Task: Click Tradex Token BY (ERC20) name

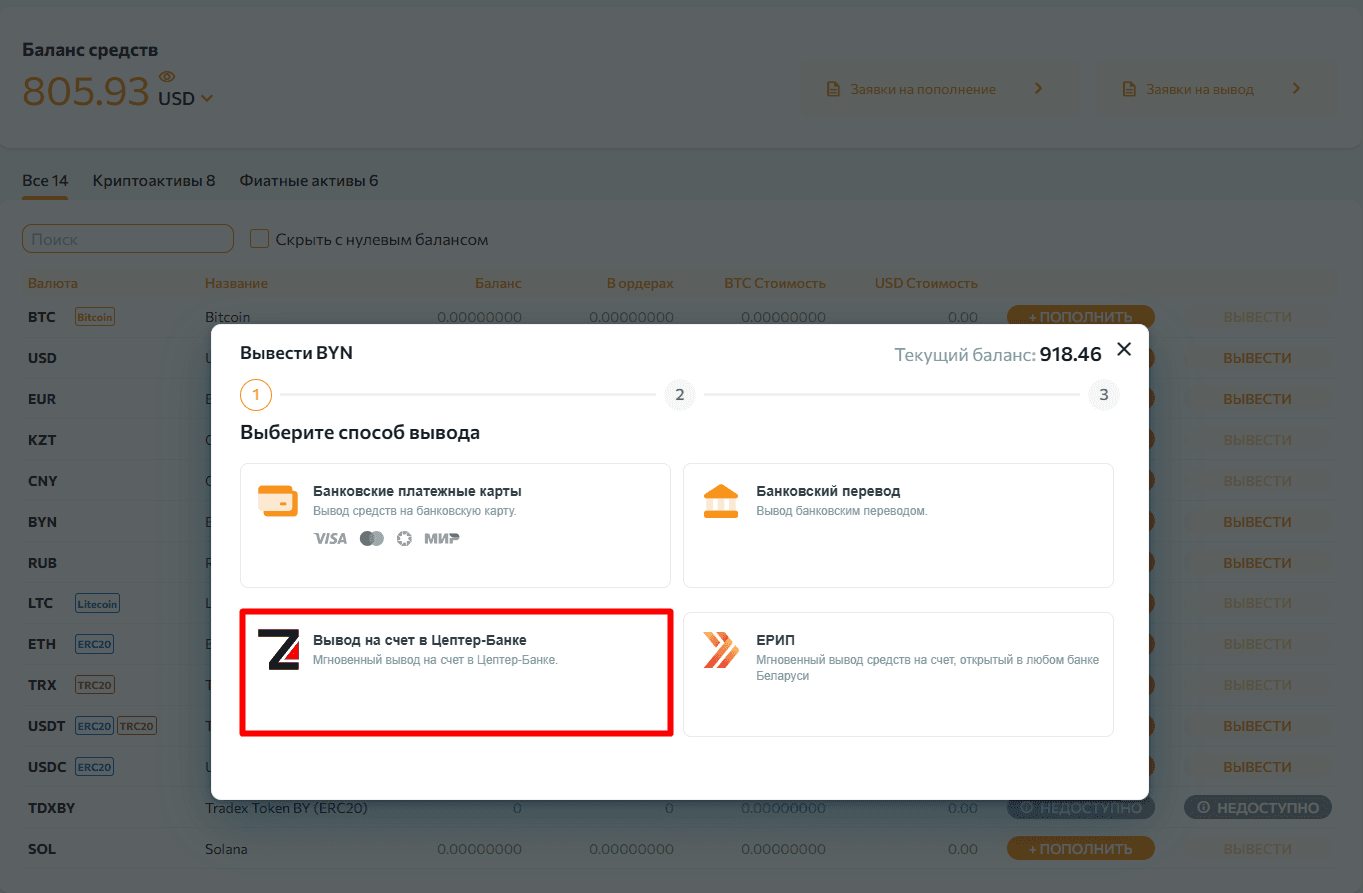Action: point(286,808)
